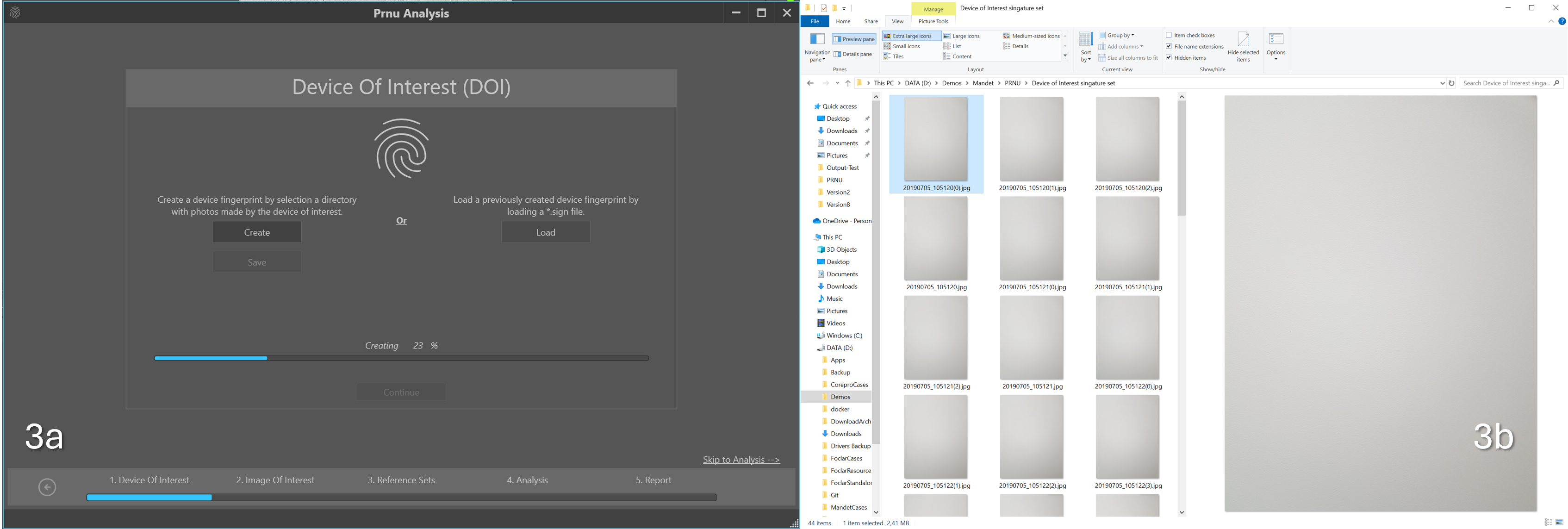Open the Sort by dropdown
Viewport: 1568px width, 529px height.
tap(1085, 48)
